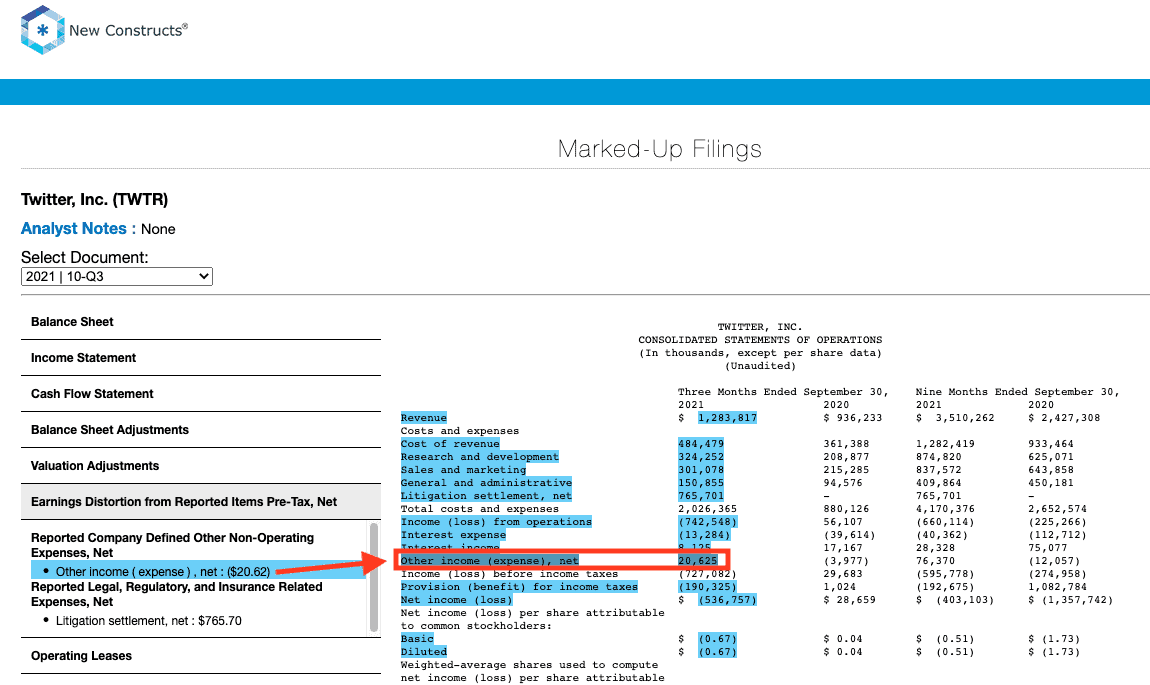Select the Litigation settlement, net : $765.70 list item
Screen dimensions: 1150x685
pyautogui.click(x=149, y=620)
